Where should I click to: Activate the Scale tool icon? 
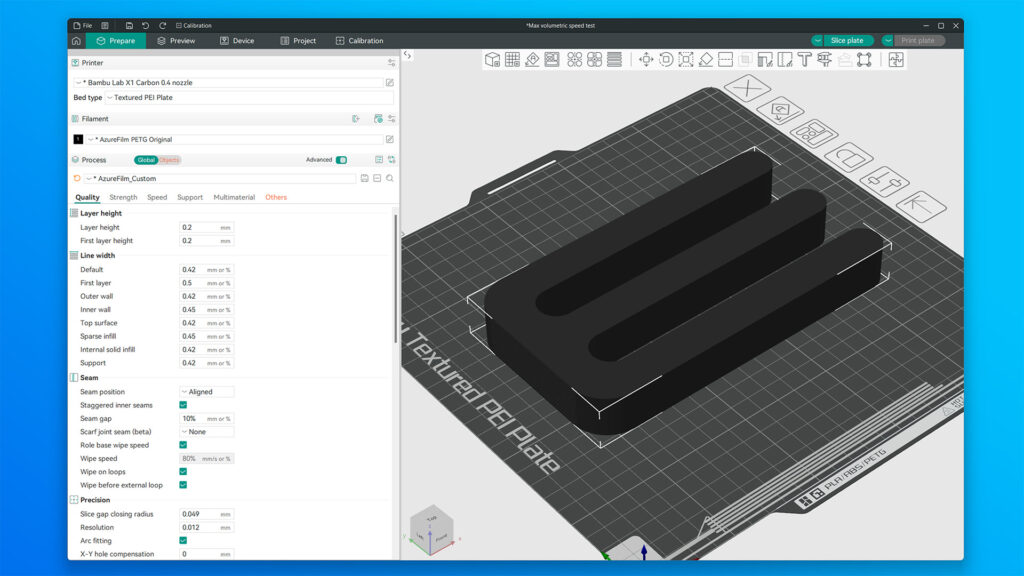point(686,60)
